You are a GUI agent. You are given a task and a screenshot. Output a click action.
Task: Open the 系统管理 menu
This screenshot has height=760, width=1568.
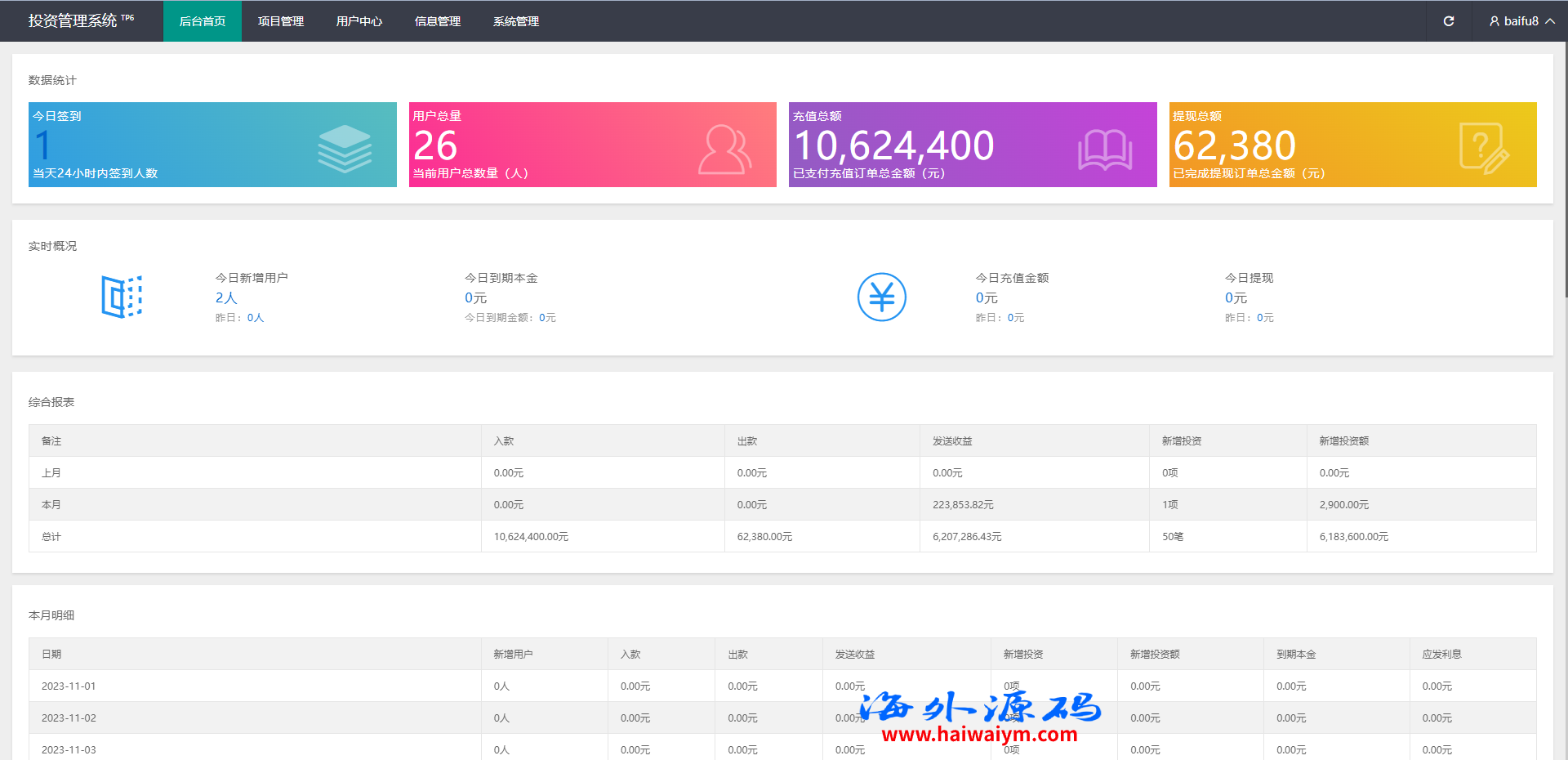pos(516,21)
